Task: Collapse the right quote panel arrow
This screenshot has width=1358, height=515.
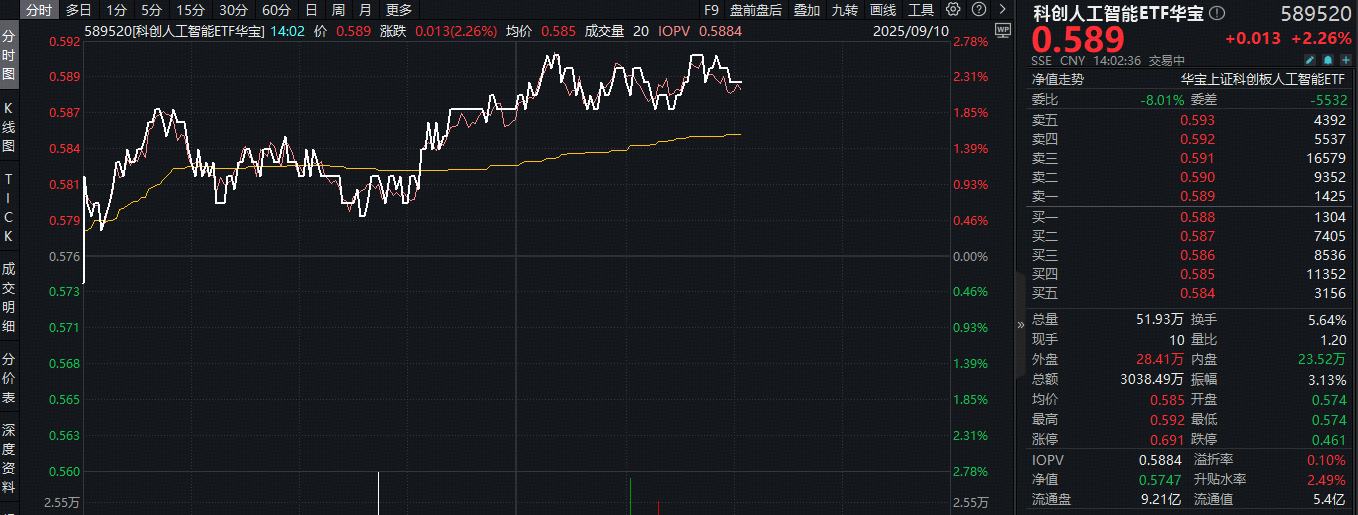Action: 1021,323
